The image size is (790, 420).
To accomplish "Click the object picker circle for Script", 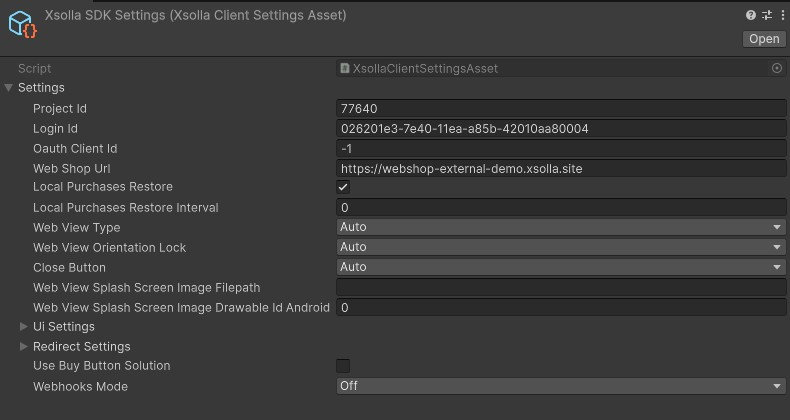I will tap(777, 68).
